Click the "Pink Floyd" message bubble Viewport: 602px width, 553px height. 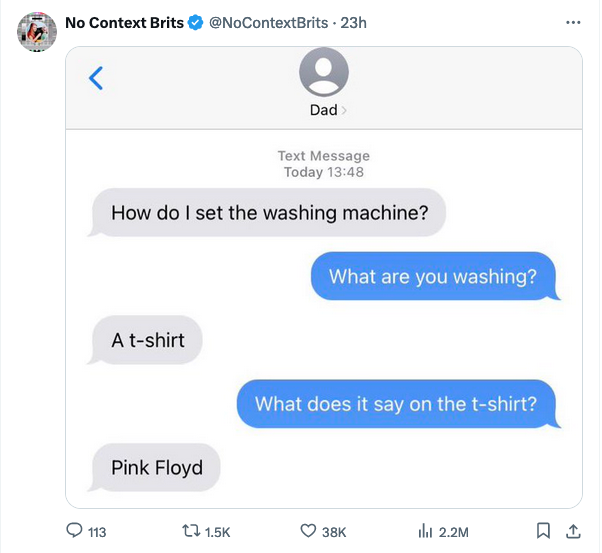[x=157, y=467]
